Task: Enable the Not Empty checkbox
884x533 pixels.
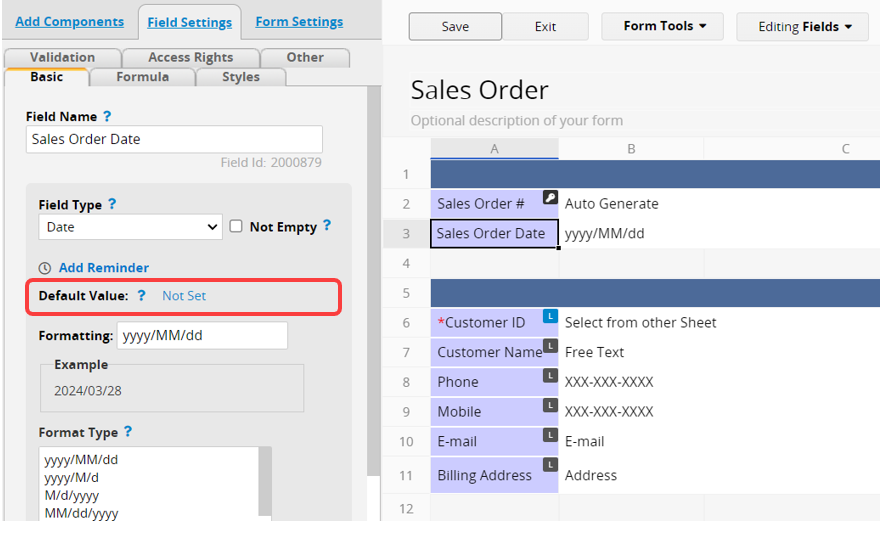Action: 236,226
